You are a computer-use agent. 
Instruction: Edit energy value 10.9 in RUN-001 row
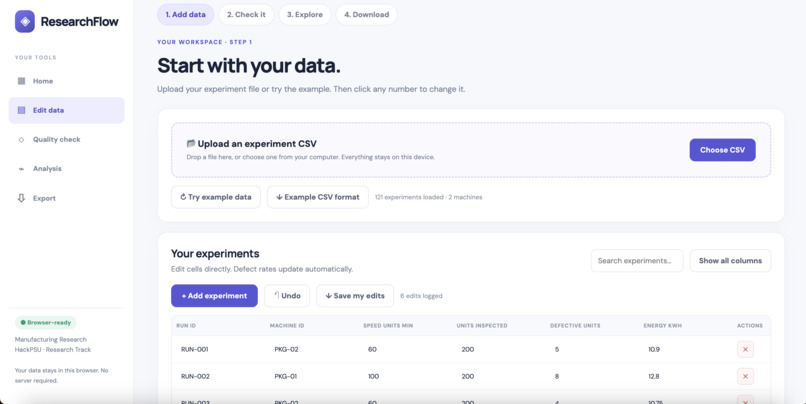click(x=654, y=350)
